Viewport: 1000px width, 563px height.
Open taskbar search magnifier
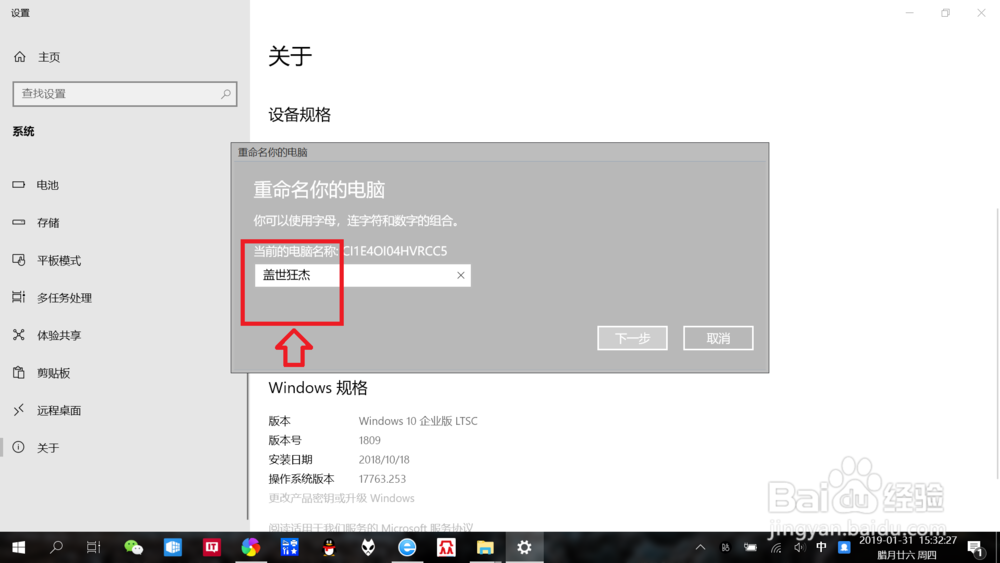56,547
